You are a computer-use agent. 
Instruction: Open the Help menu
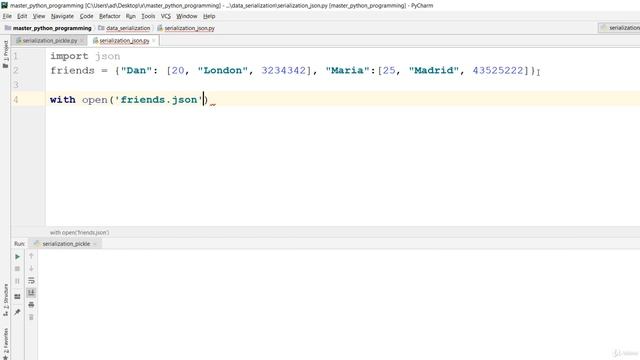(209, 16)
